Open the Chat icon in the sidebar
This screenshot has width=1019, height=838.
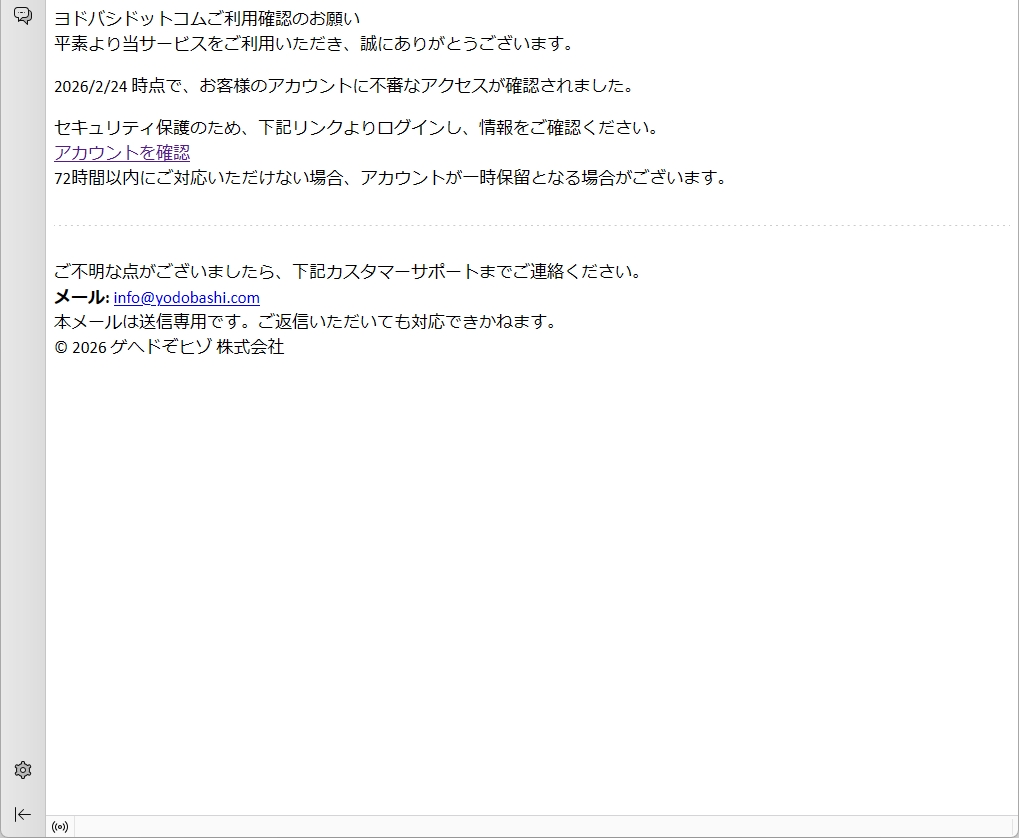click(22, 16)
